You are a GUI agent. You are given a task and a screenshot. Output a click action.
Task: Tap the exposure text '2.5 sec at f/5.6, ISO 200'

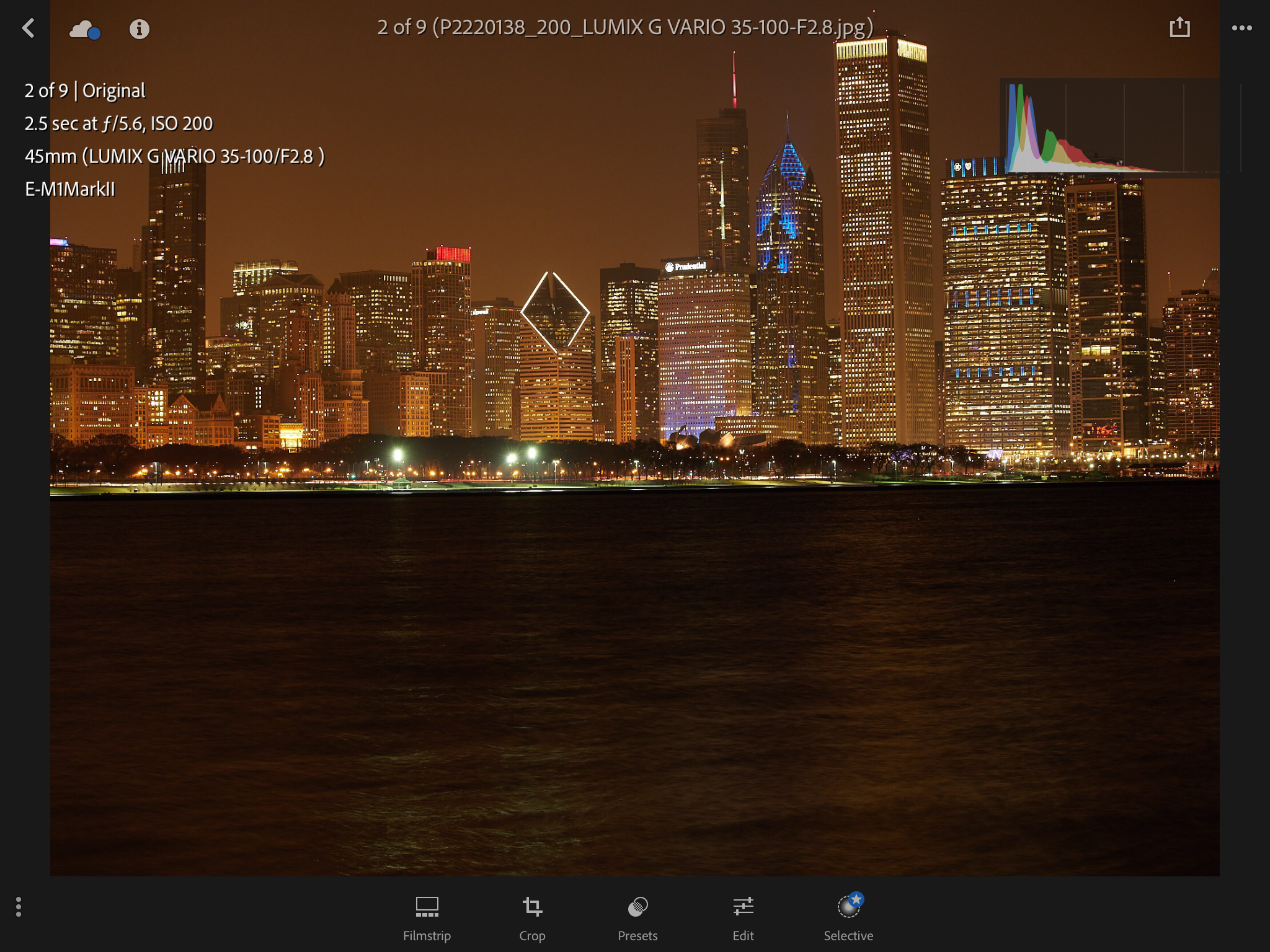click(118, 123)
